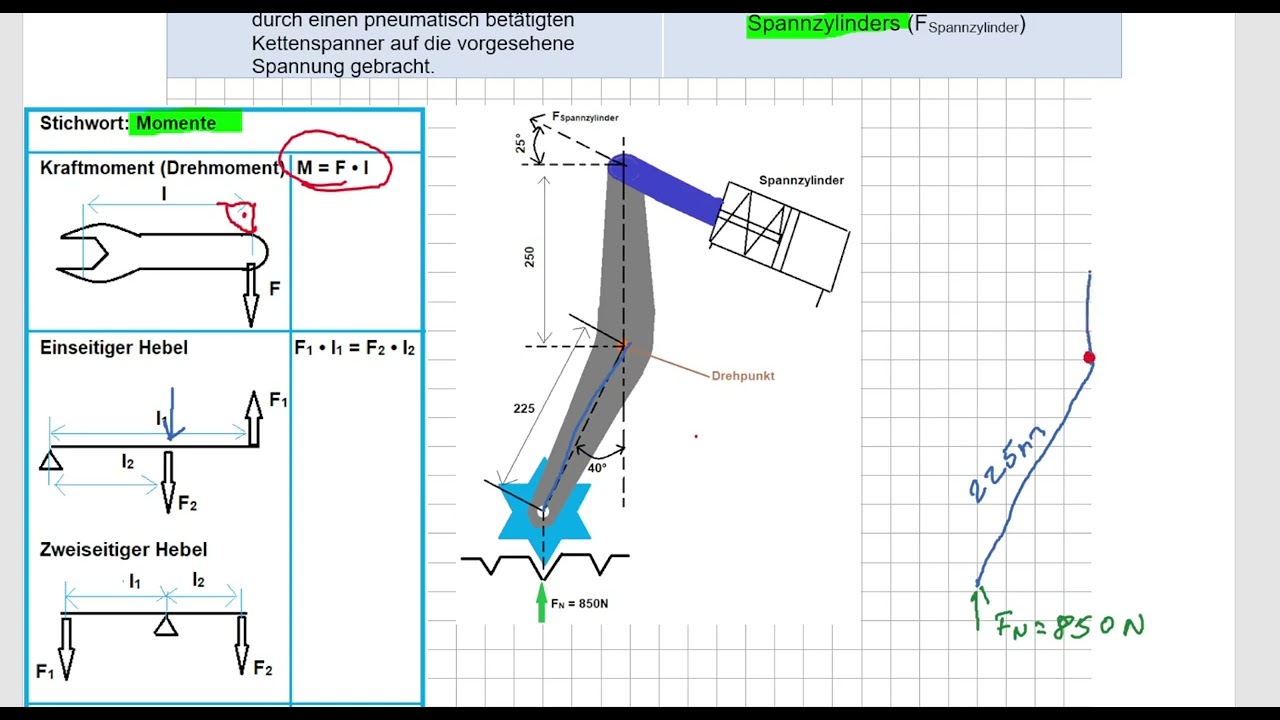The image size is (1280, 720).
Task: Click the "25°" angle label
Action: point(520,143)
